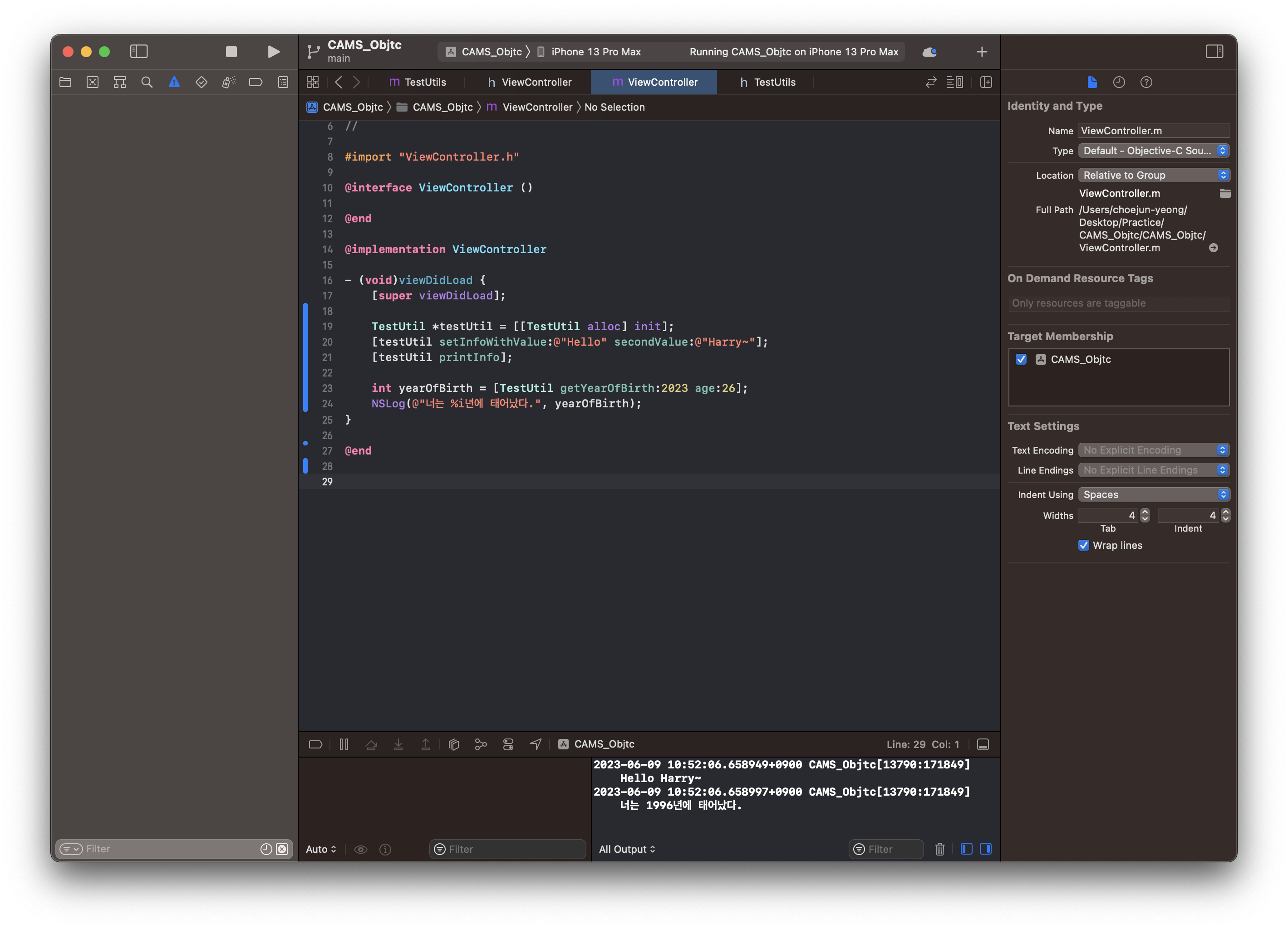Disable the Wrap lines checkbox
Screen dimensions: 1288x929
coord(1084,545)
